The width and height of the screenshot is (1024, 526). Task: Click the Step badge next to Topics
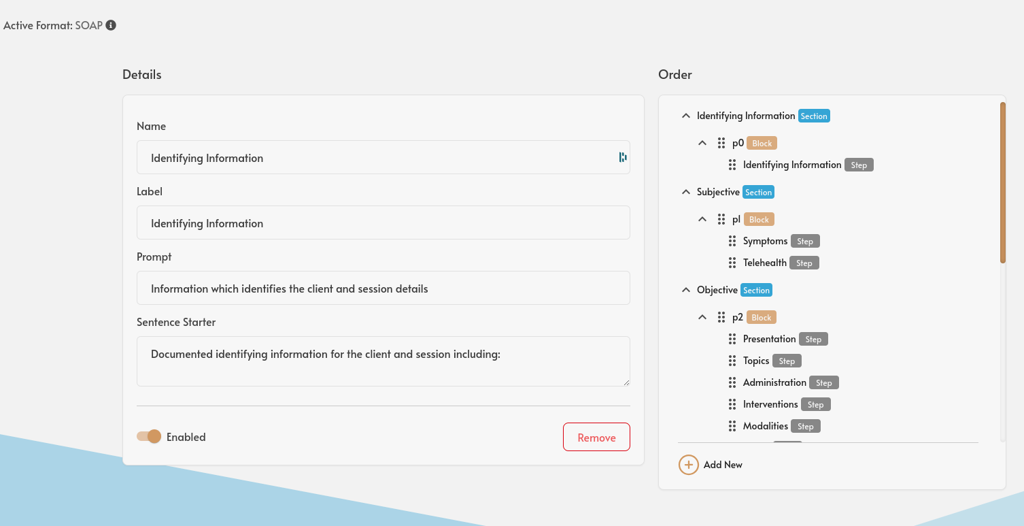click(787, 361)
